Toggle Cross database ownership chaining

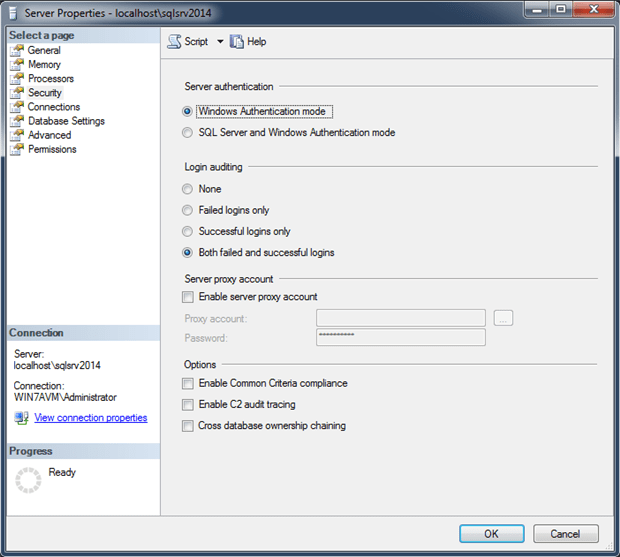point(188,426)
